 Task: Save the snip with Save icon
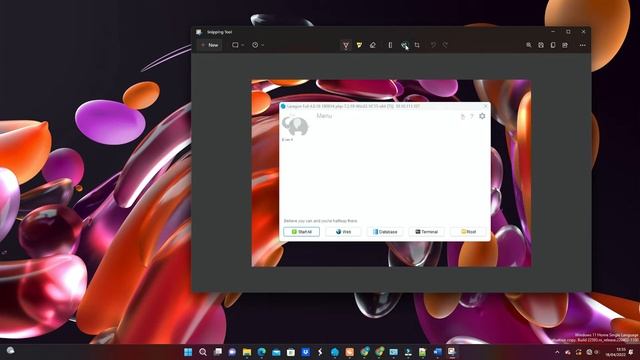pyautogui.click(x=541, y=45)
